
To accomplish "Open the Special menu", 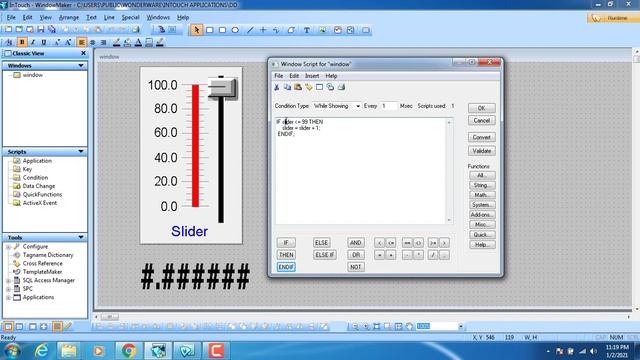I will pyautogui.click(x=131, y=18).
